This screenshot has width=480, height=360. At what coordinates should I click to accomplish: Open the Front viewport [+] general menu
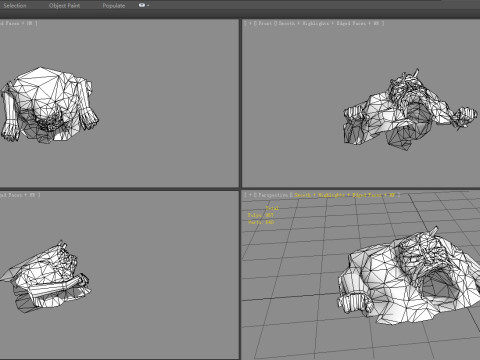pos(250,23)
